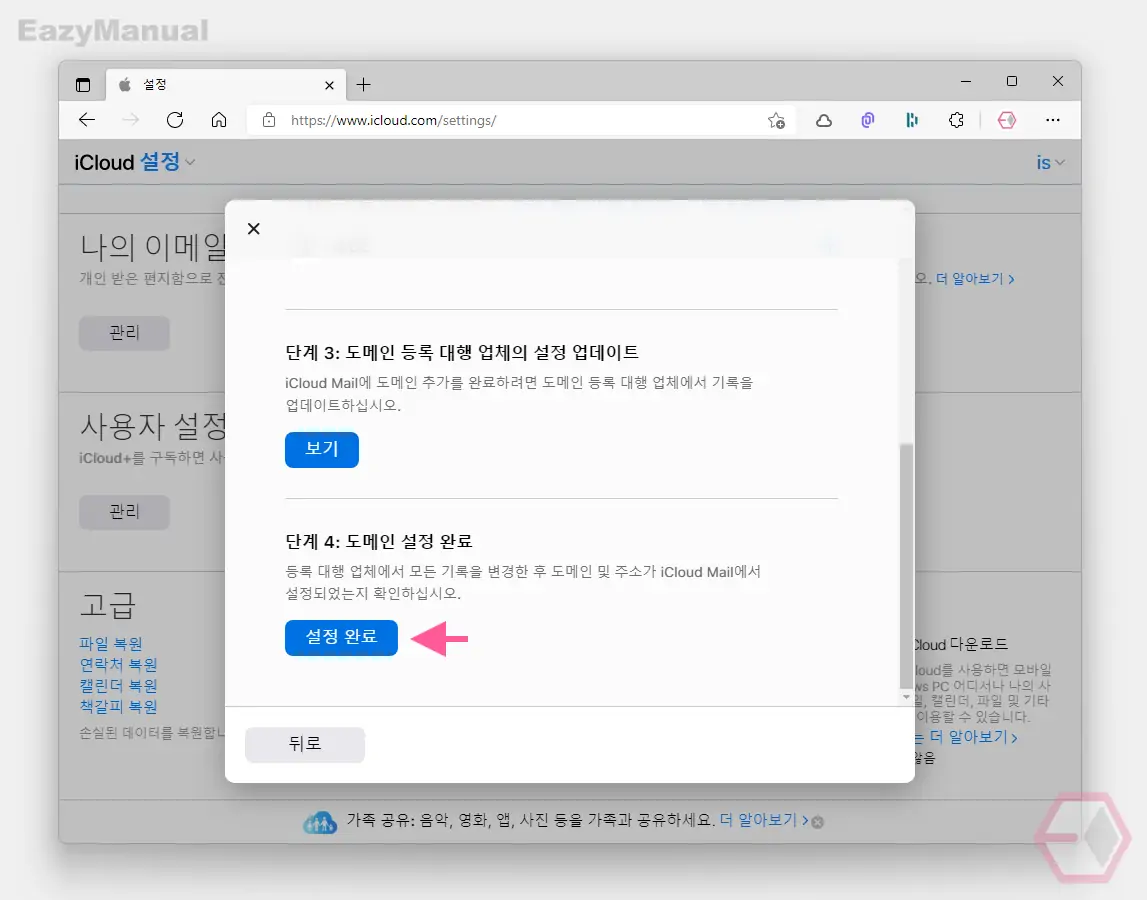
Task: Open the 책갈피 복원 link
Action: tap(119, 706)
